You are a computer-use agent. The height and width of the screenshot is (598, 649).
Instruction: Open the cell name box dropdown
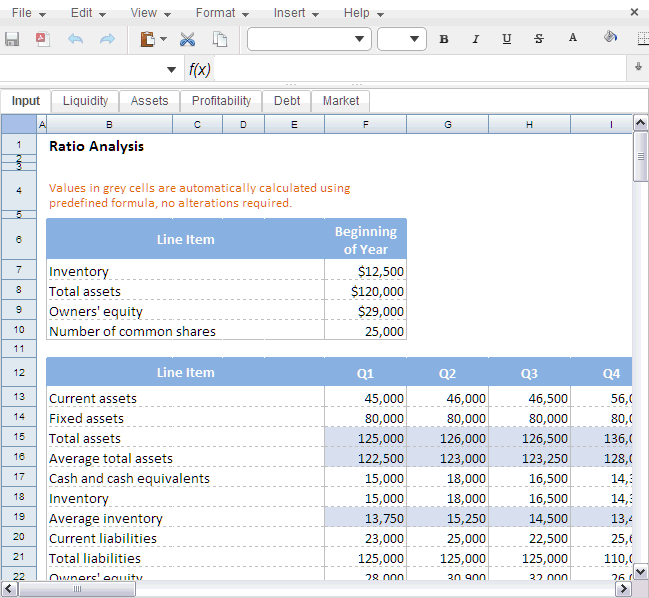tap(171, 70)
